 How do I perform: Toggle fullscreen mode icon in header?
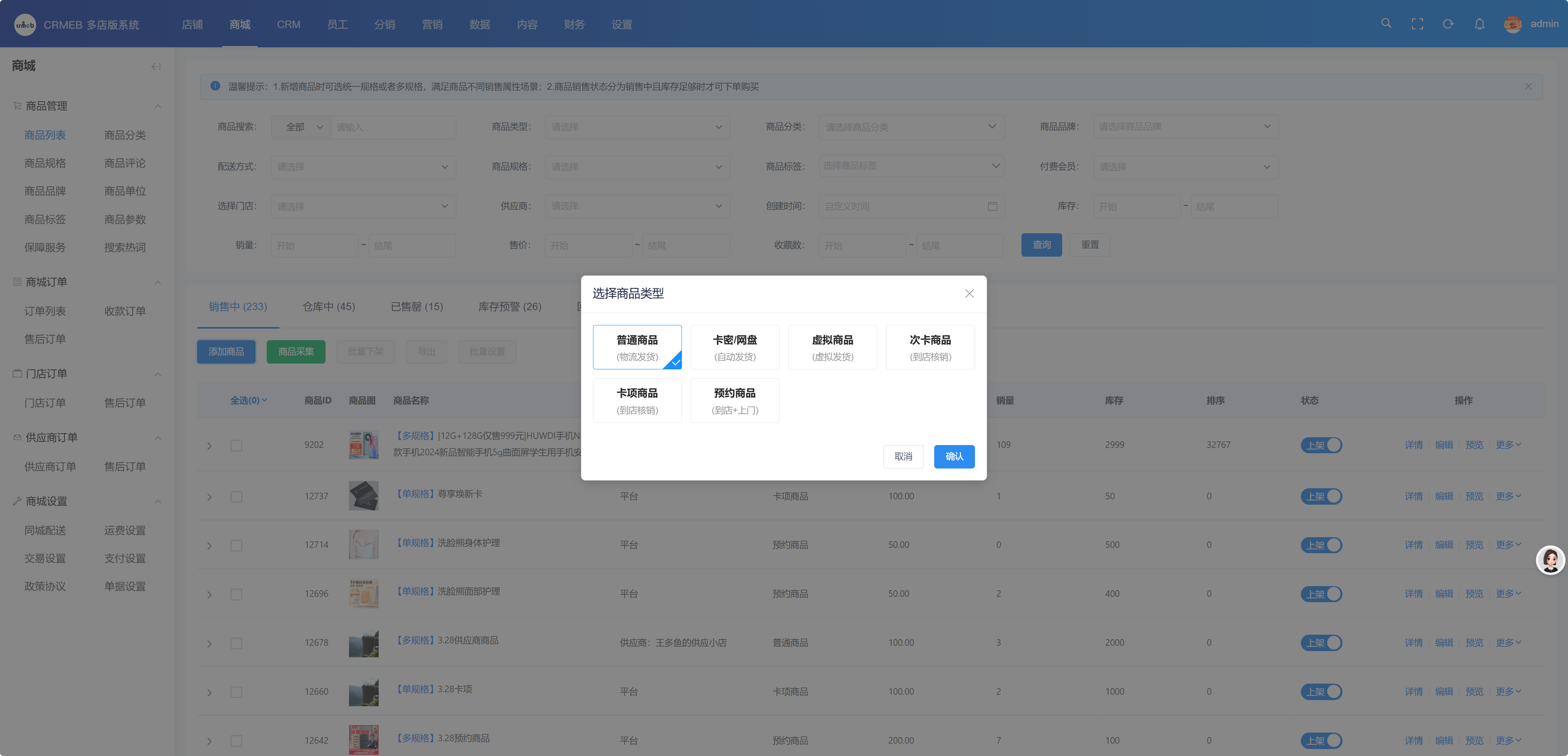click(x=1417, y=24)
